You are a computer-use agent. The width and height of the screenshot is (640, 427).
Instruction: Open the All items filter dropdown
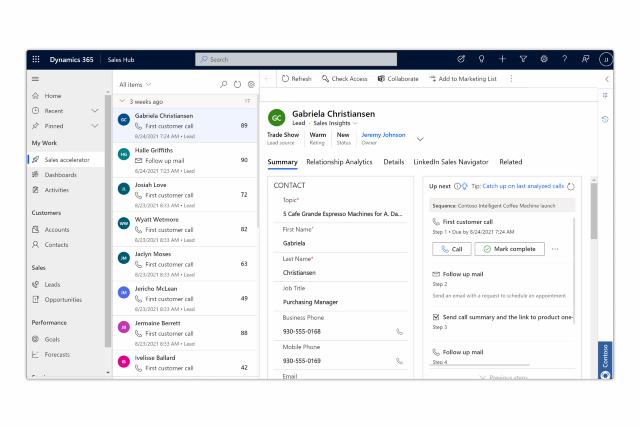click(140, 84)
